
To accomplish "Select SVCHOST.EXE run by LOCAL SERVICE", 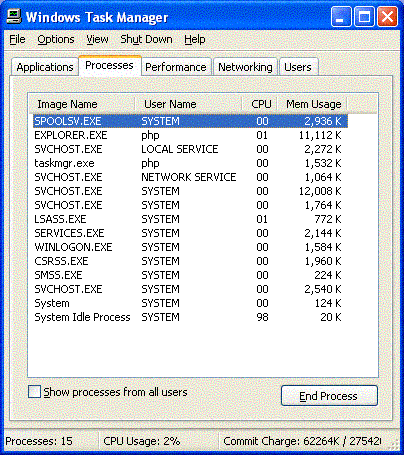I will 190,149.
